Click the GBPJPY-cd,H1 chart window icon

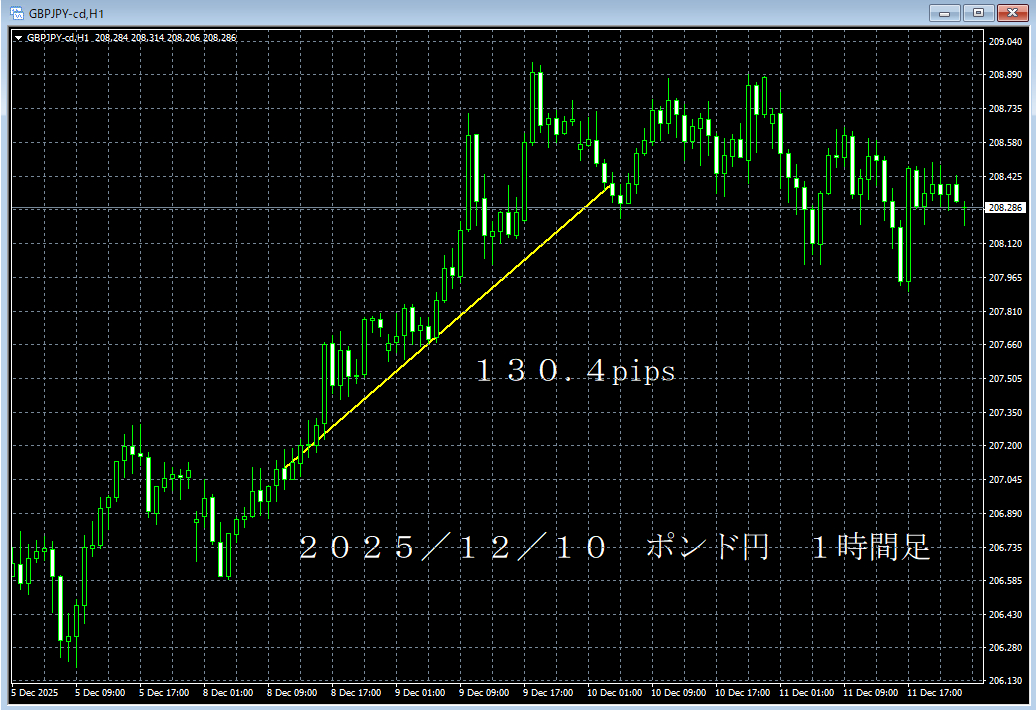[x=17, y=13]
